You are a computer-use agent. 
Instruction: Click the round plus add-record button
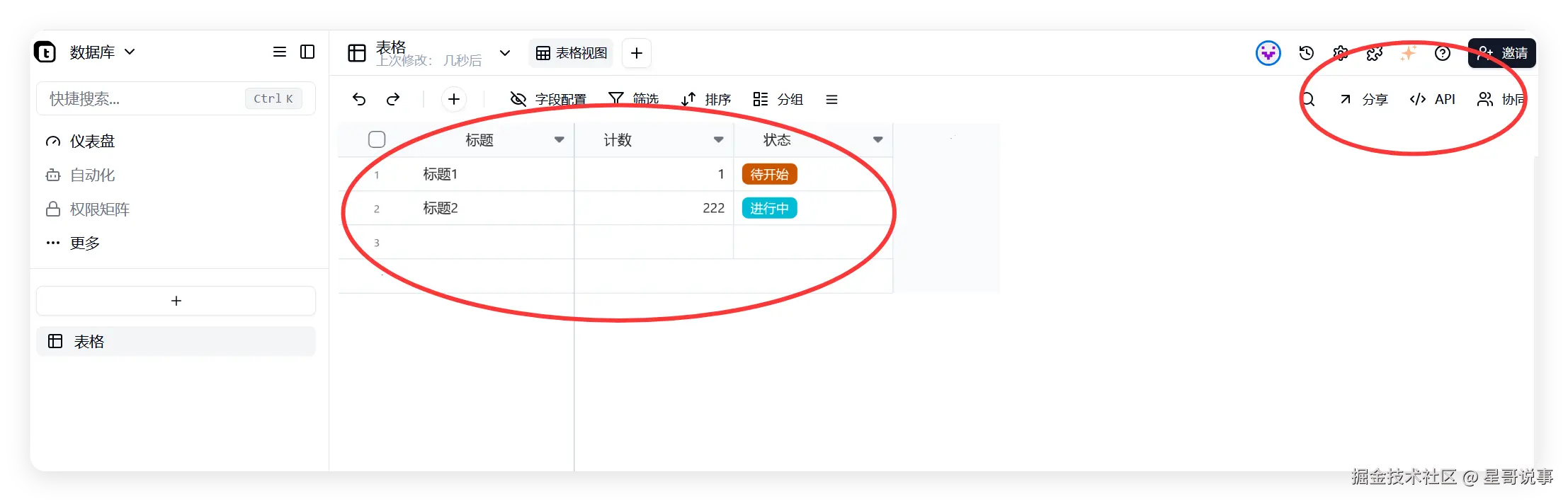(x=454, y=99)
